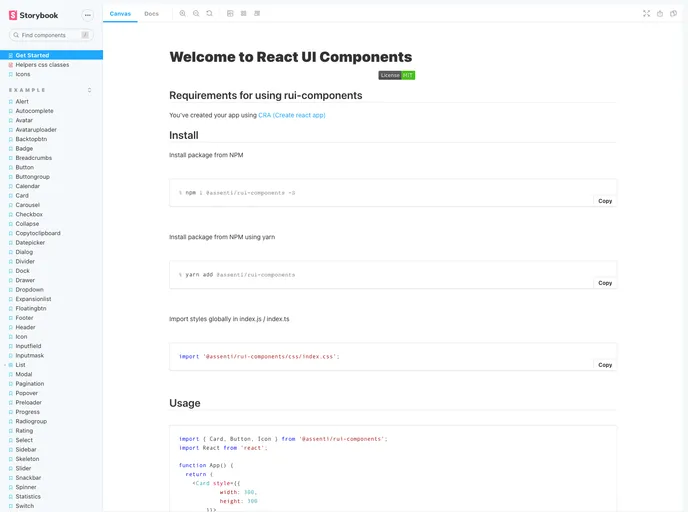Screen dimensions: 688x512
Task: Switch to the Canvas tab
Action: pos(120,14)
